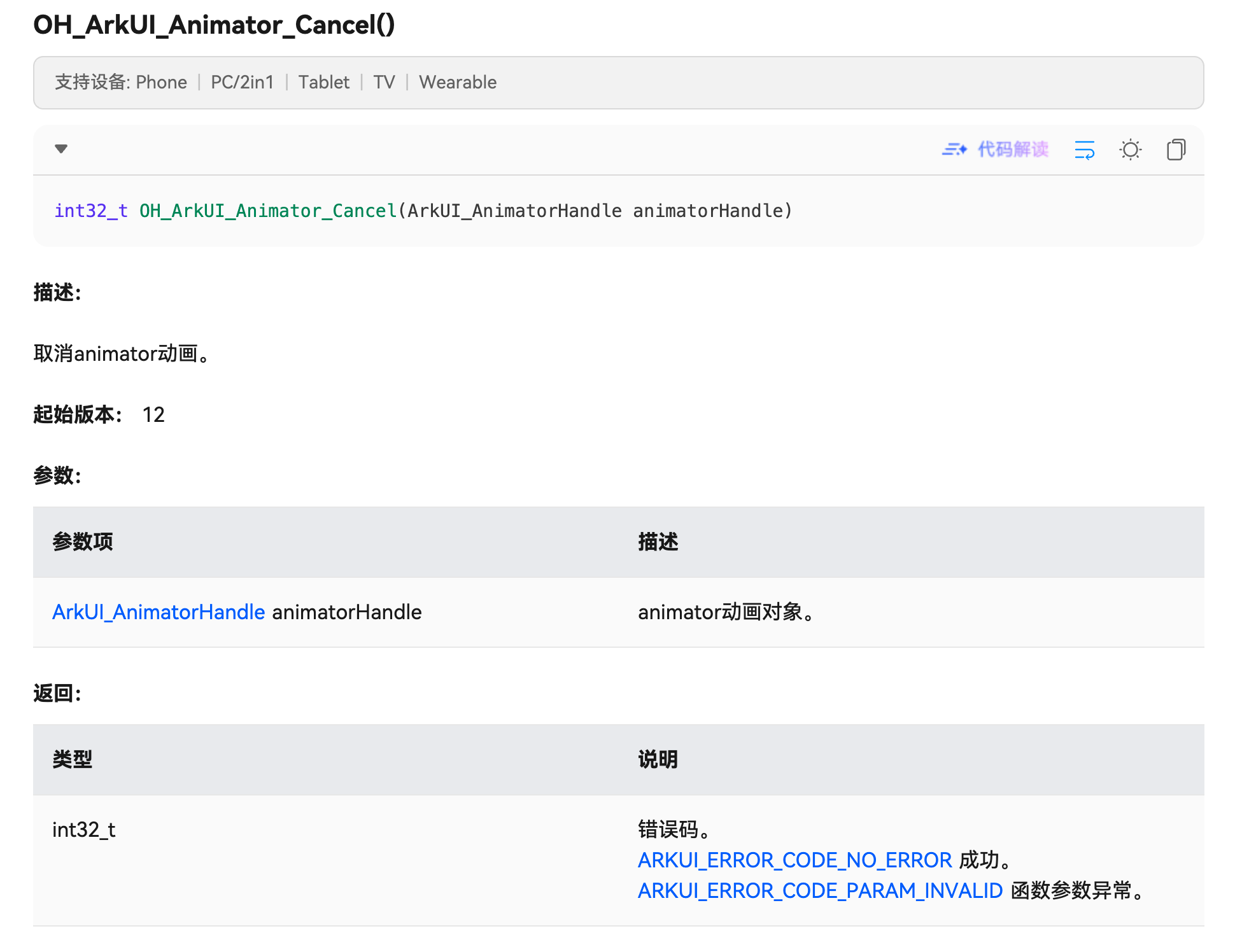The width and height of the screenshot is (1235, 952).
Task: Click the Tablet device label
Action: pos(323,83)
